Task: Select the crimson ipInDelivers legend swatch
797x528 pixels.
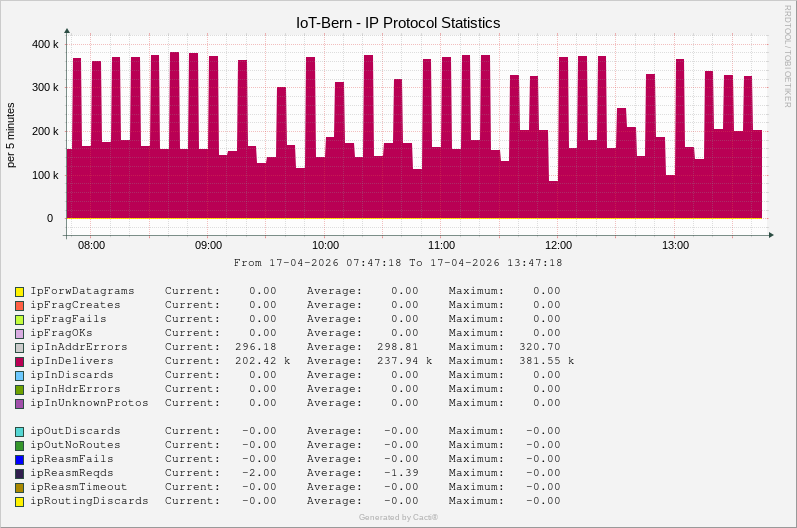Action: (19, 361)
